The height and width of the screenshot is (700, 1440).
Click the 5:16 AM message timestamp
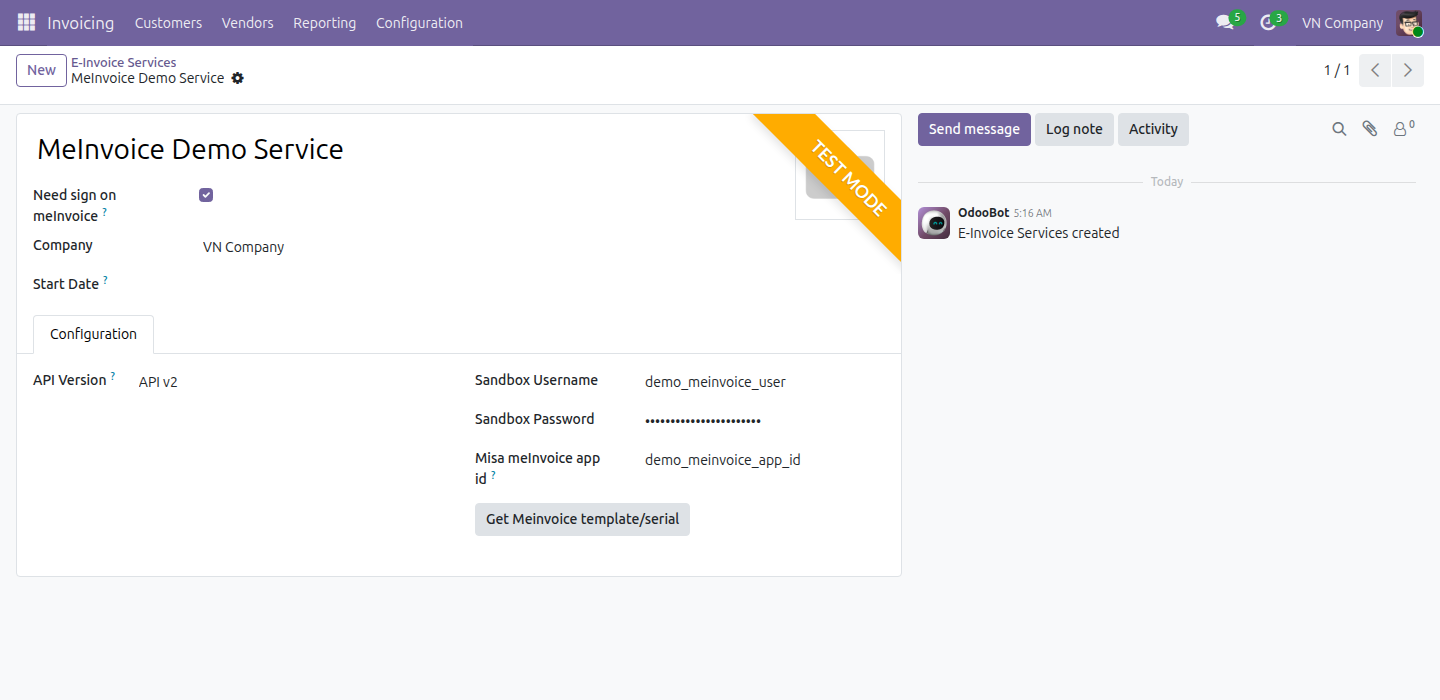click(1032, 214)
